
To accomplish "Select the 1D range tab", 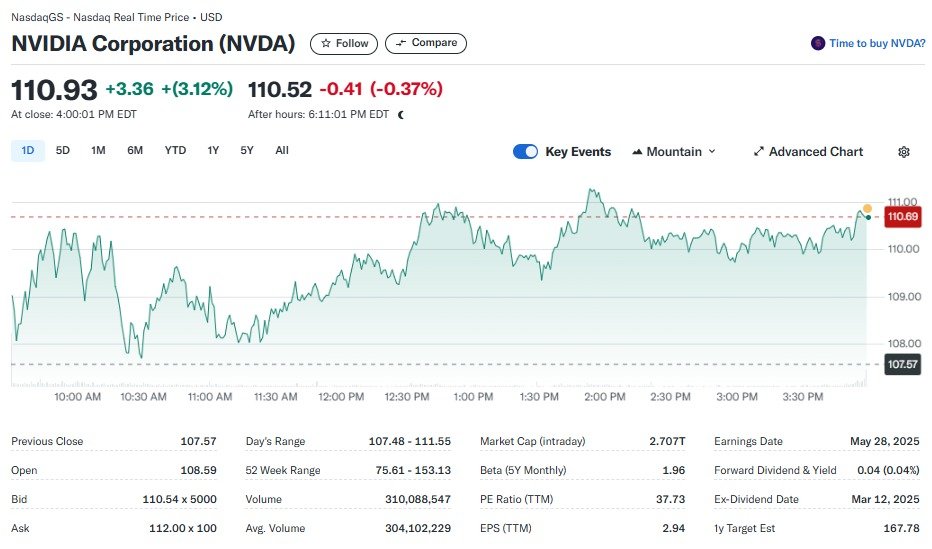I will 28,151.
